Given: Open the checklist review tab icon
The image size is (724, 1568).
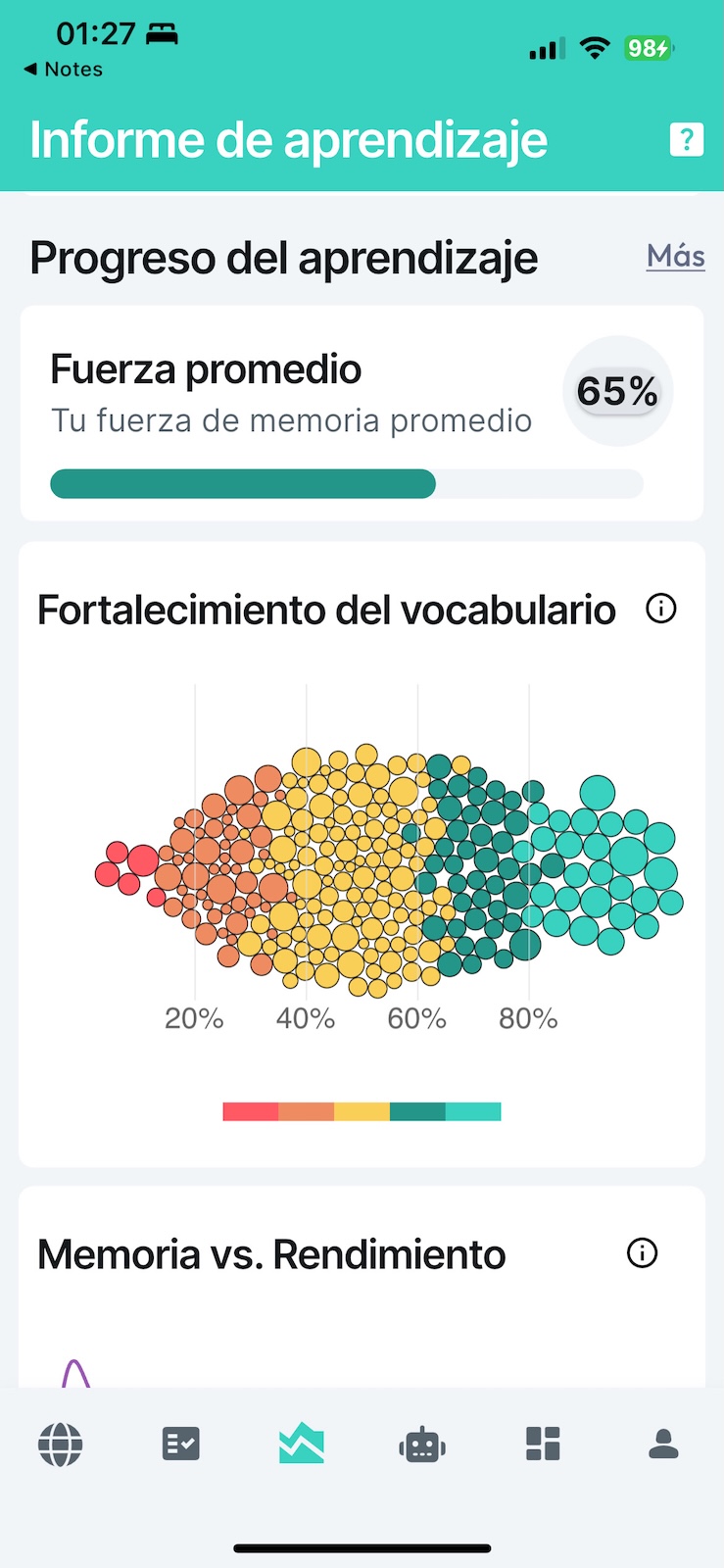Looking at the screenshot, I should click(x=181, y=1445).
